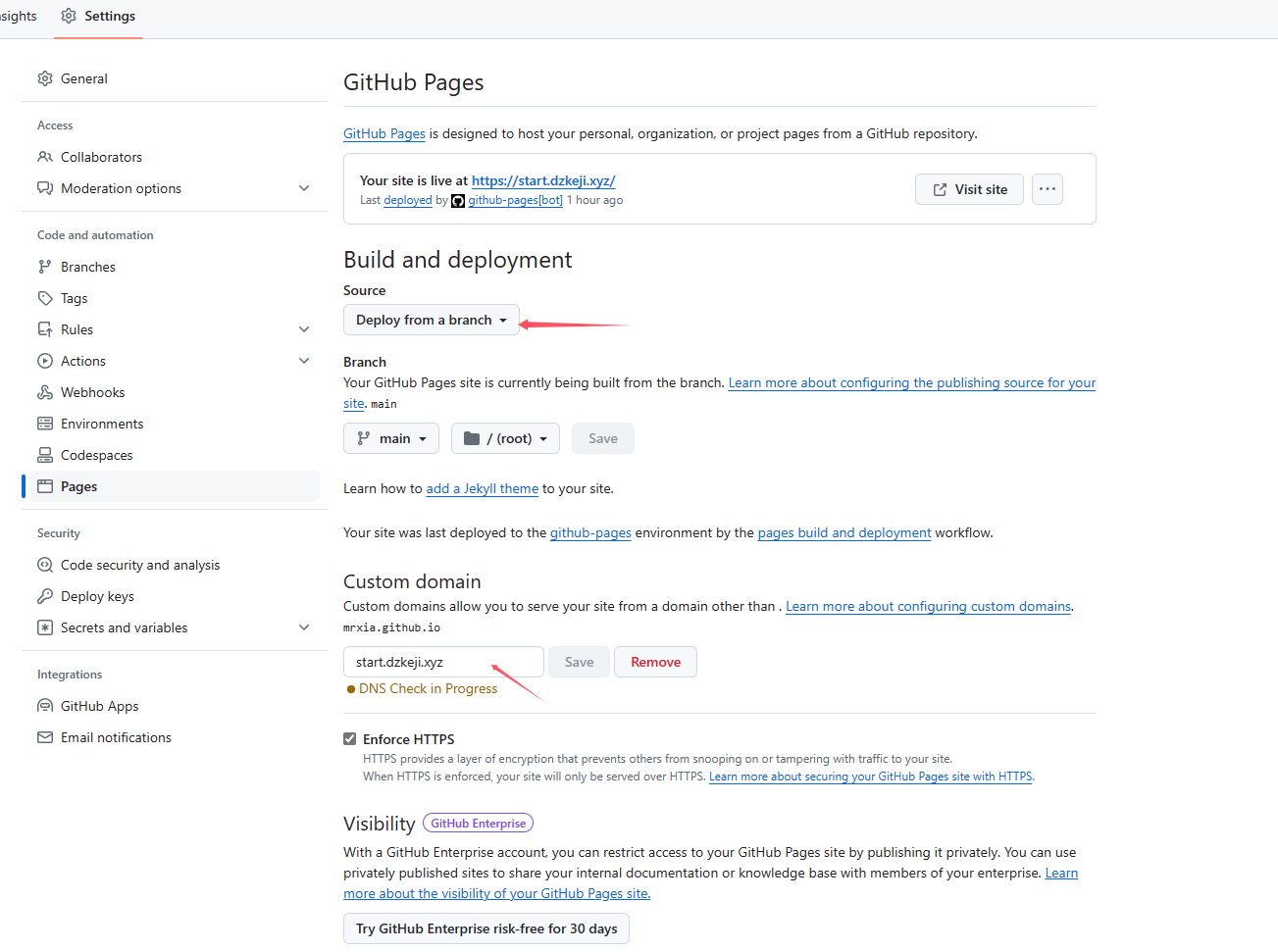Click the Environments server icon

point(45,424)
